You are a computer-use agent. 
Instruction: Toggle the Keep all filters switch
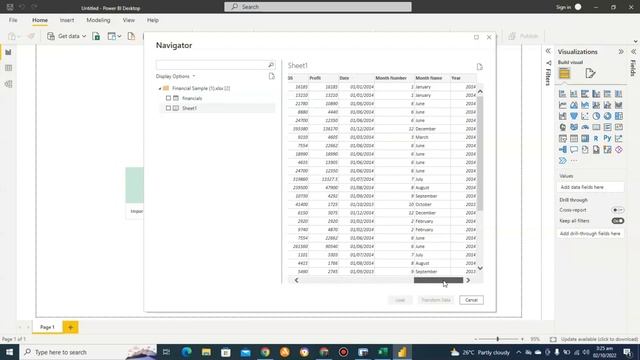[618, 221]
